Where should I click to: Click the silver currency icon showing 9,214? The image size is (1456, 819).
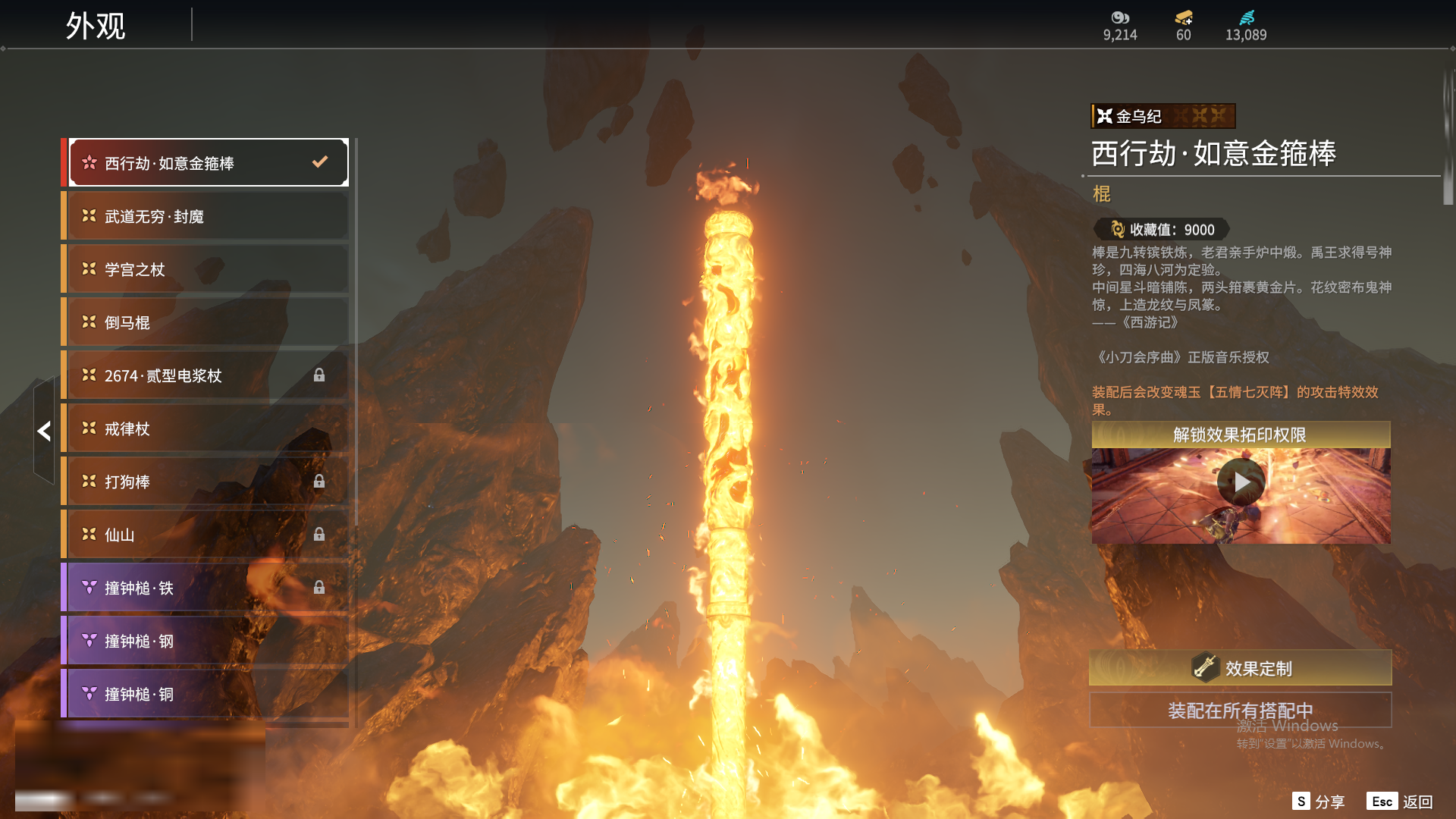pos(1120,17)
